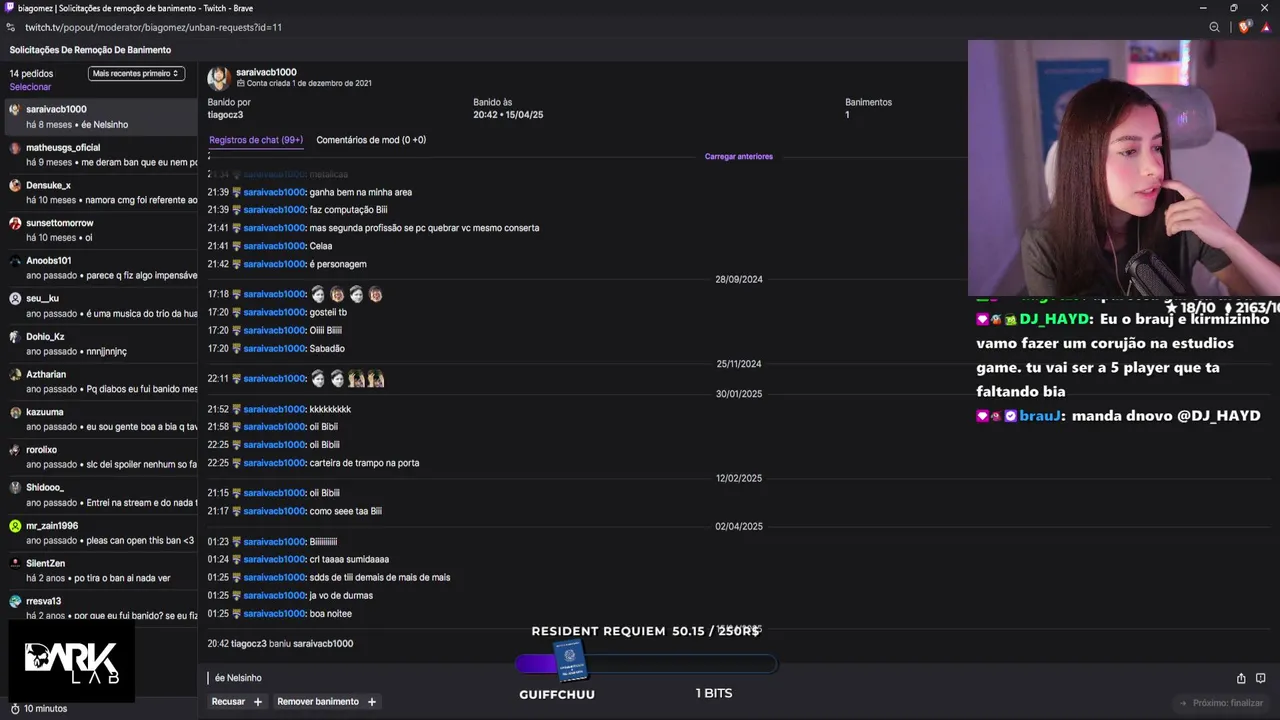
Task: Click the plus icon beside Remover banimento
Action: (x=372, y=702)
